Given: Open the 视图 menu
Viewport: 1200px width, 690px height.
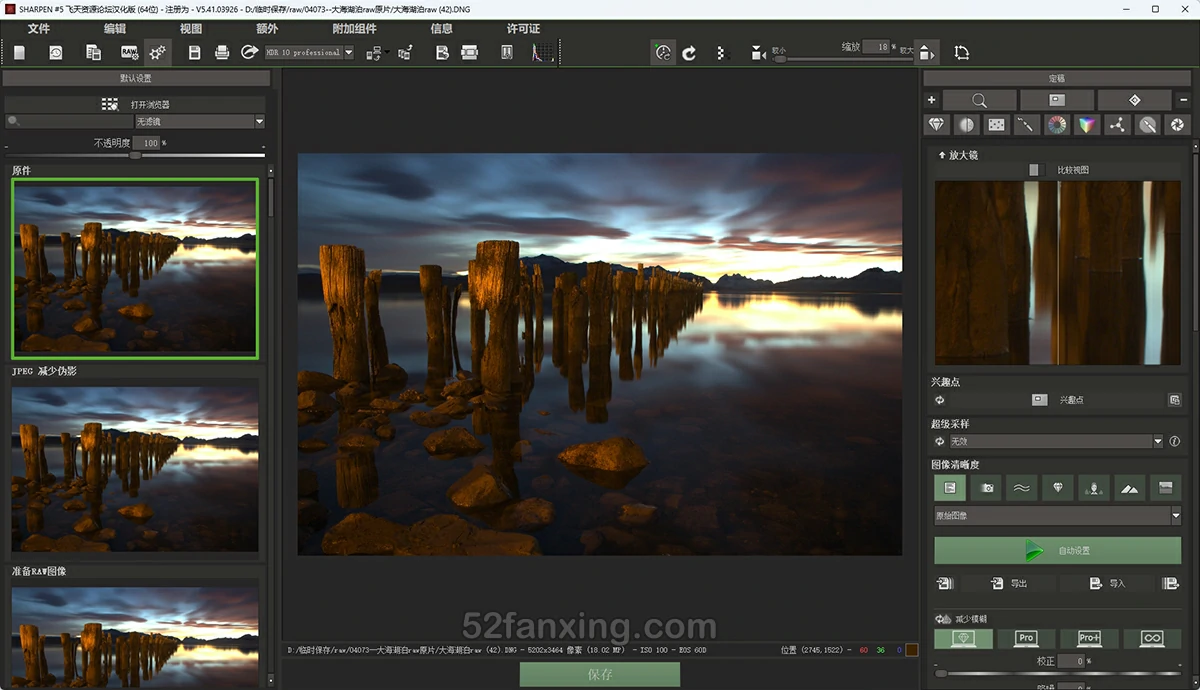Looking at the screenshot, I should (x=191, y=29).
